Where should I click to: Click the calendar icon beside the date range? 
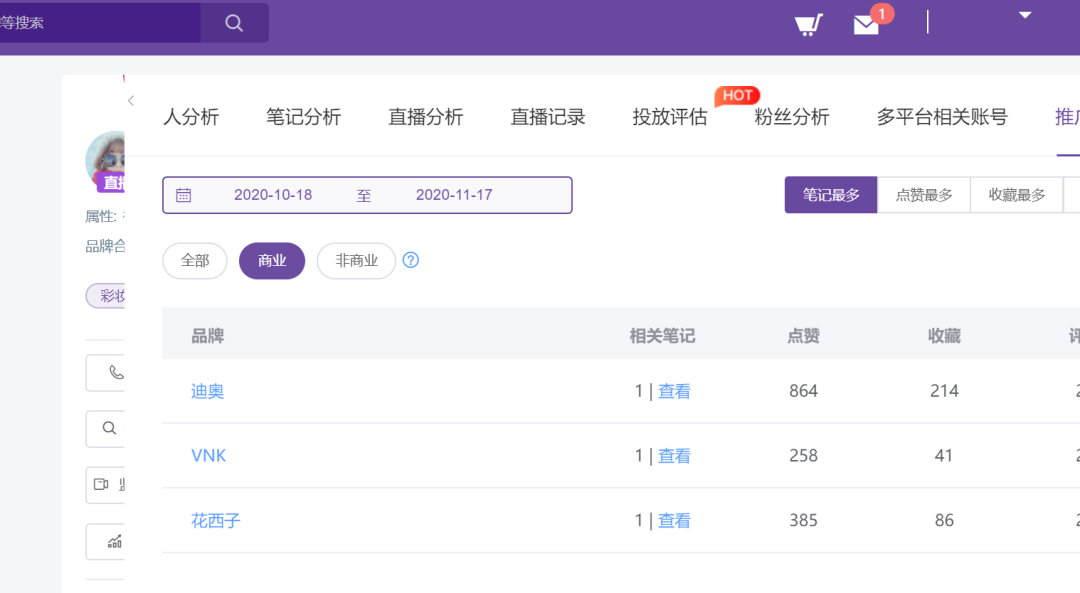pos(183,194)
